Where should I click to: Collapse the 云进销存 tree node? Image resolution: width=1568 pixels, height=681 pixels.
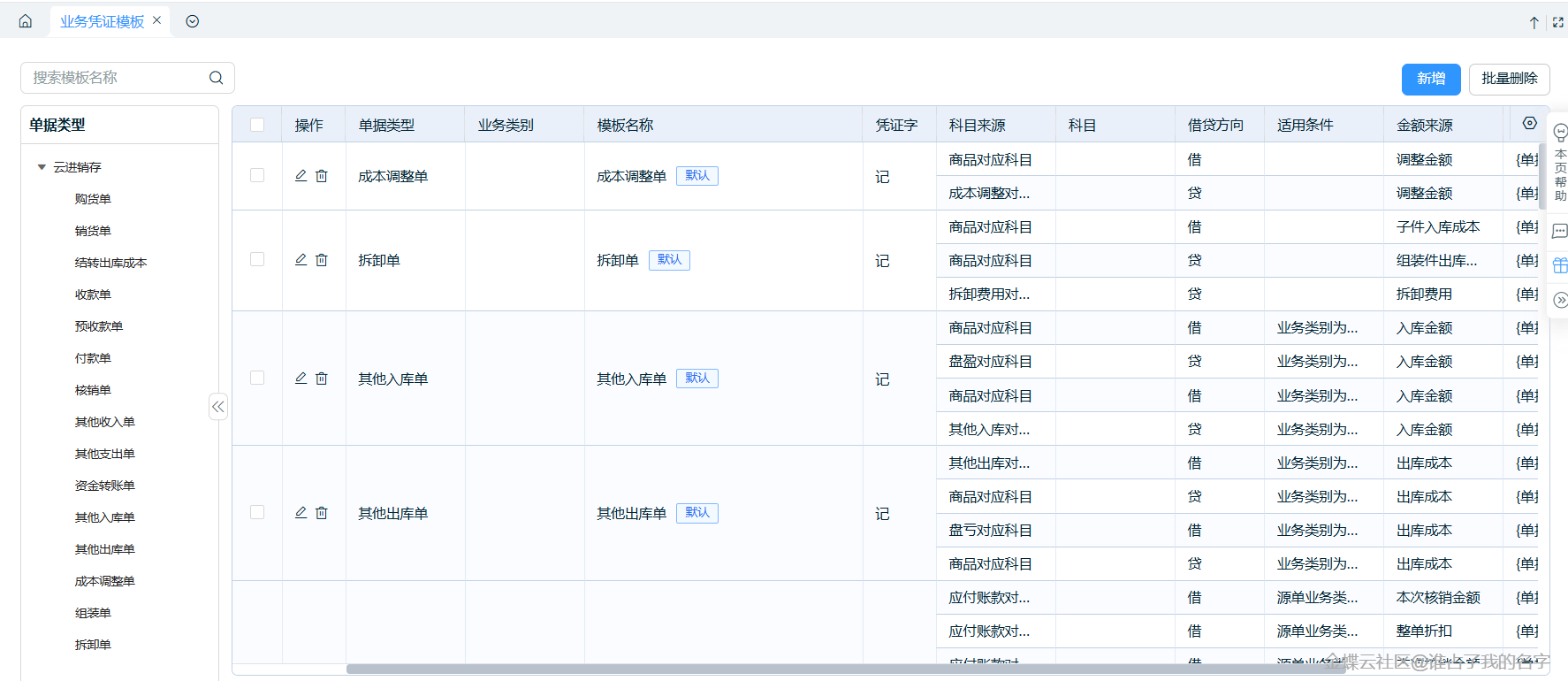[42, 167]
